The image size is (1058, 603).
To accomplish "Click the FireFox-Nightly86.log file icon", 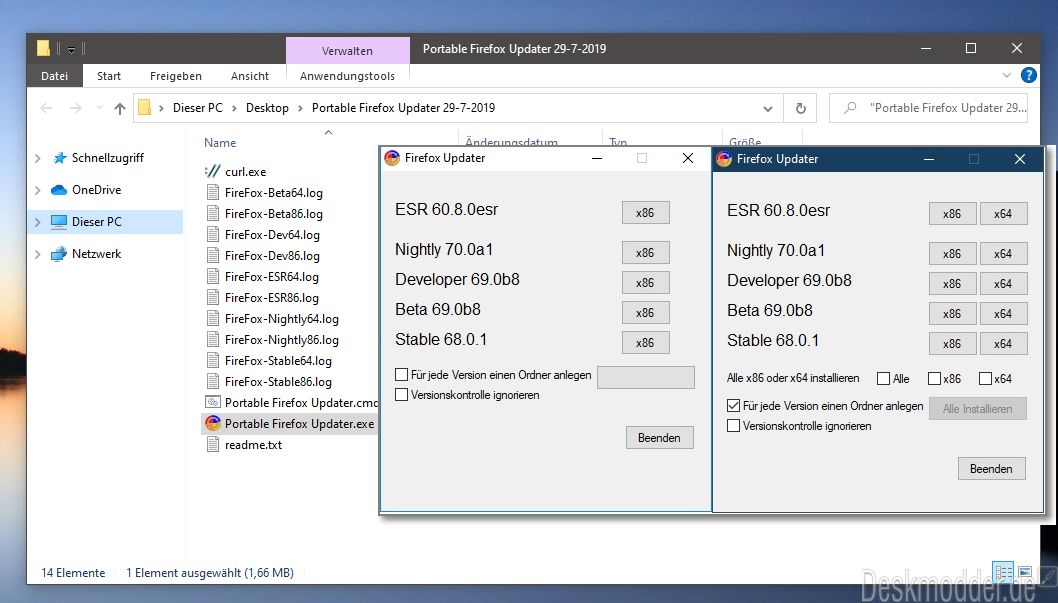I will click(213, 339).
